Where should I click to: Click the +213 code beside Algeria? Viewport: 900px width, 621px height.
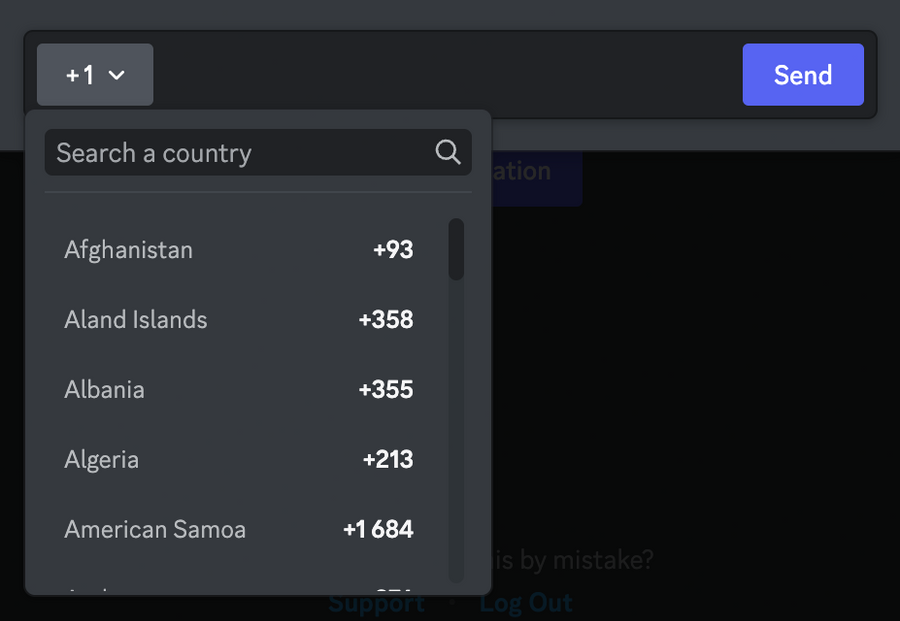386,459
